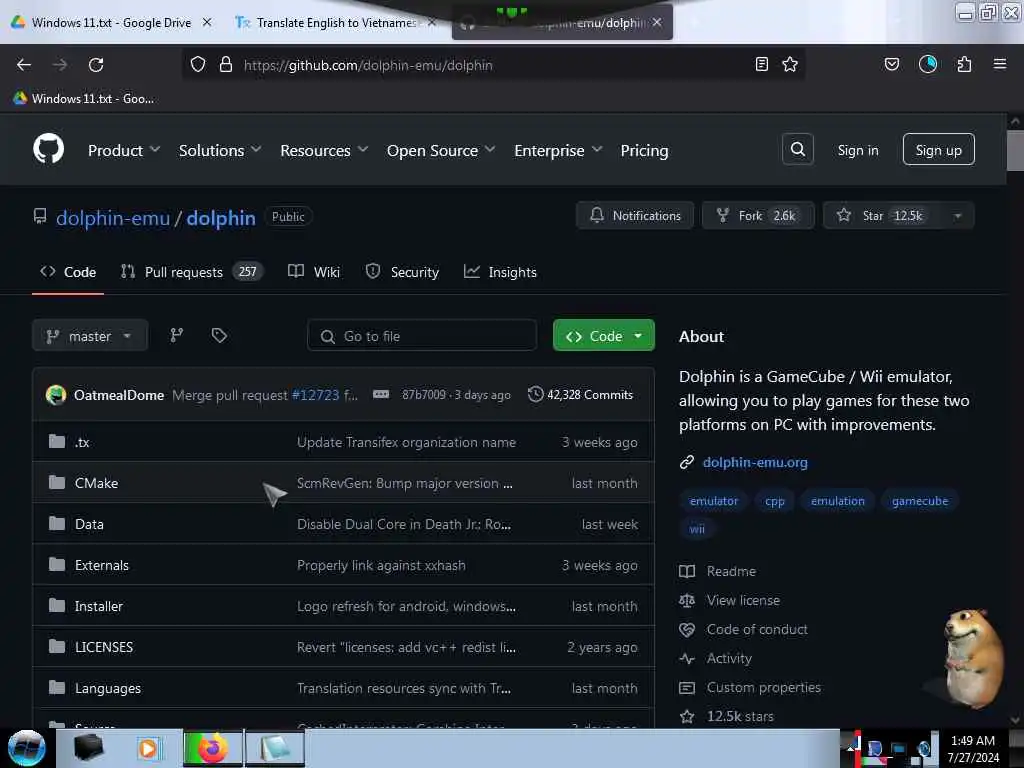
Task: Open the Firefox hamburger menu
Action: click(999, 64)
